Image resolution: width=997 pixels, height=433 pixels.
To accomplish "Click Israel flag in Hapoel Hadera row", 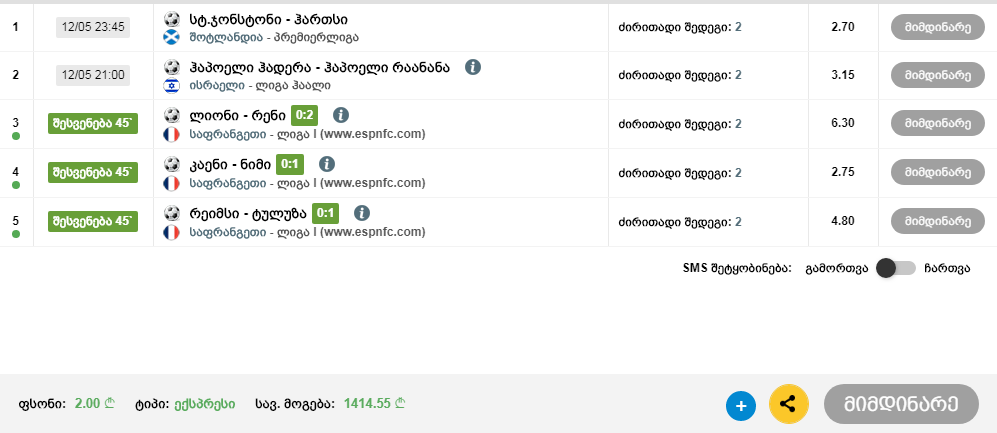I will click(x=170, y=85).
